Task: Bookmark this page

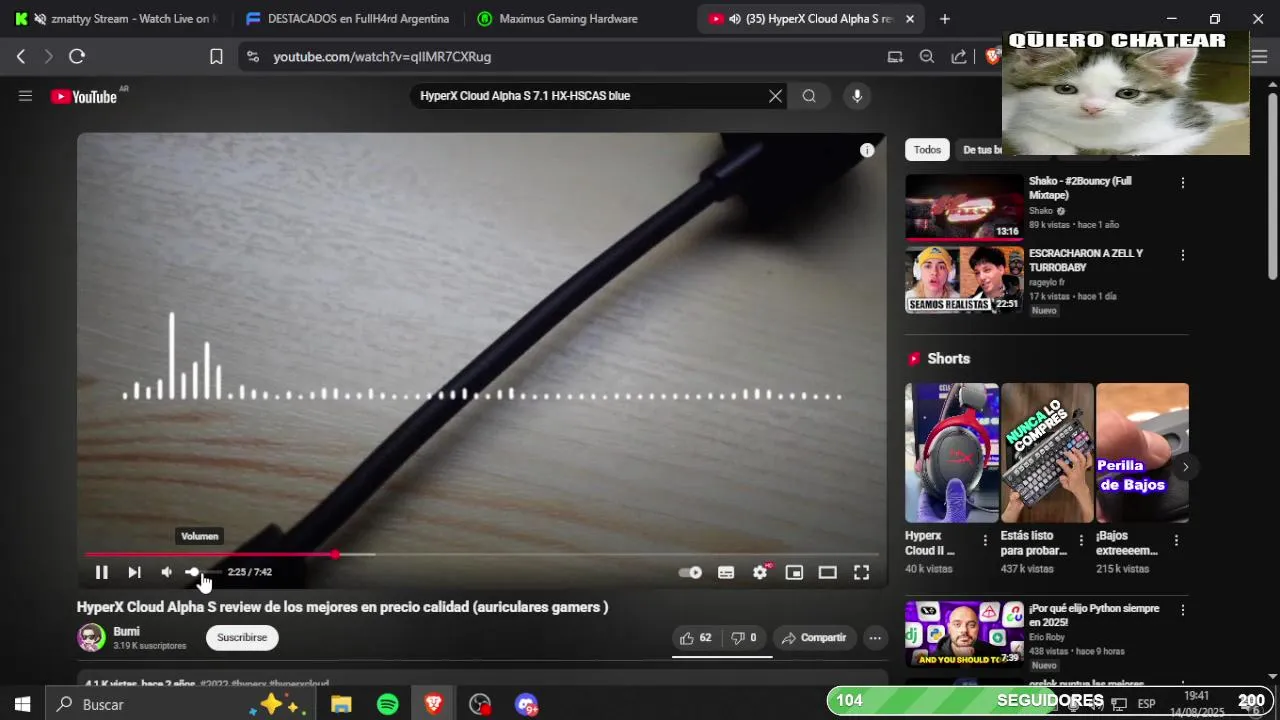Action: [x=216, y=57]
